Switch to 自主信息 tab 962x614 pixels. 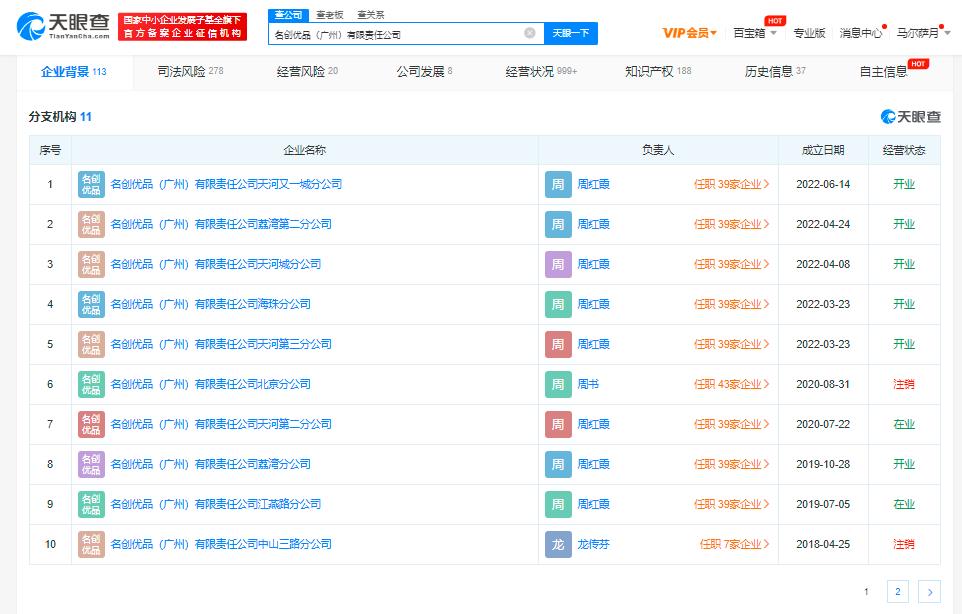point(883,72)
